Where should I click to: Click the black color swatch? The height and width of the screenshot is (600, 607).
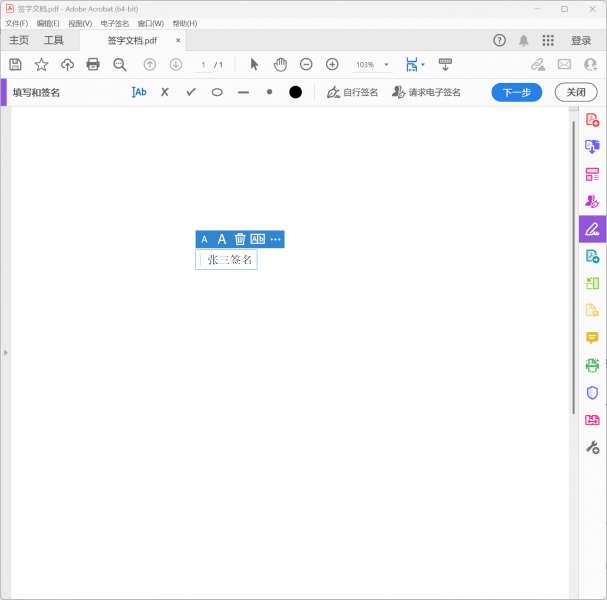click(295, 92)
